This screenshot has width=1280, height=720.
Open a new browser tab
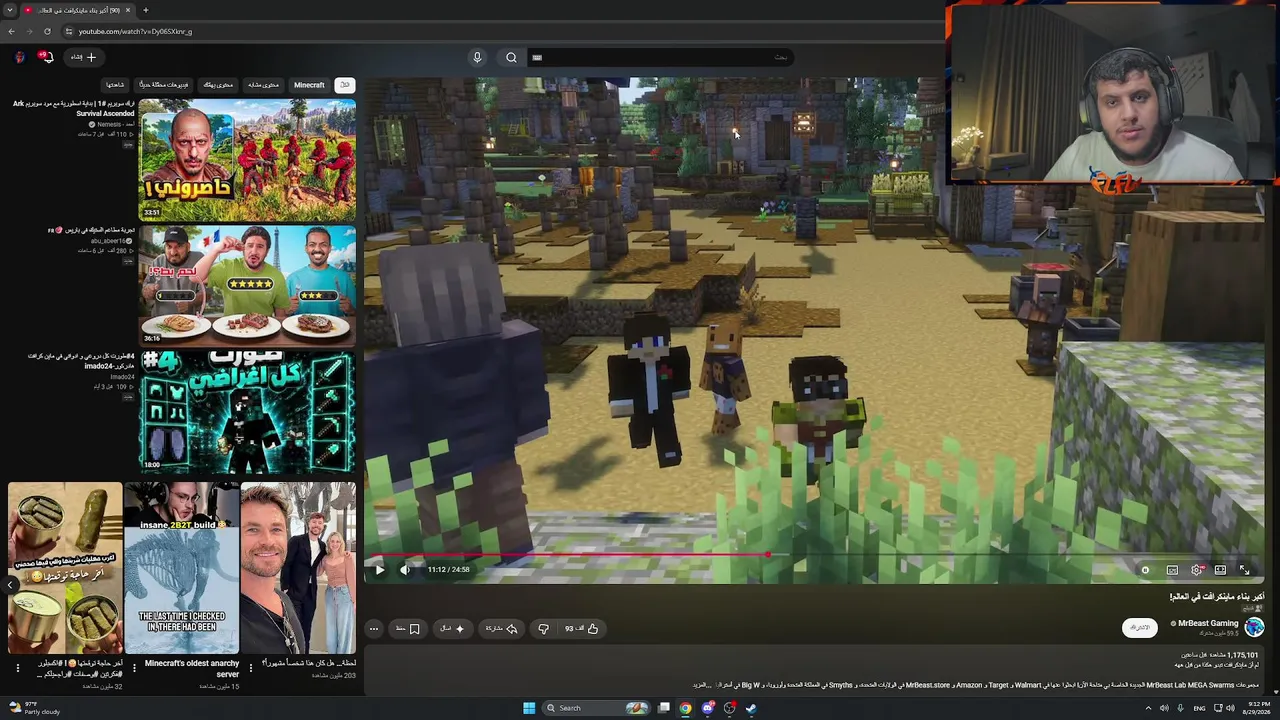tap(145, 10)
